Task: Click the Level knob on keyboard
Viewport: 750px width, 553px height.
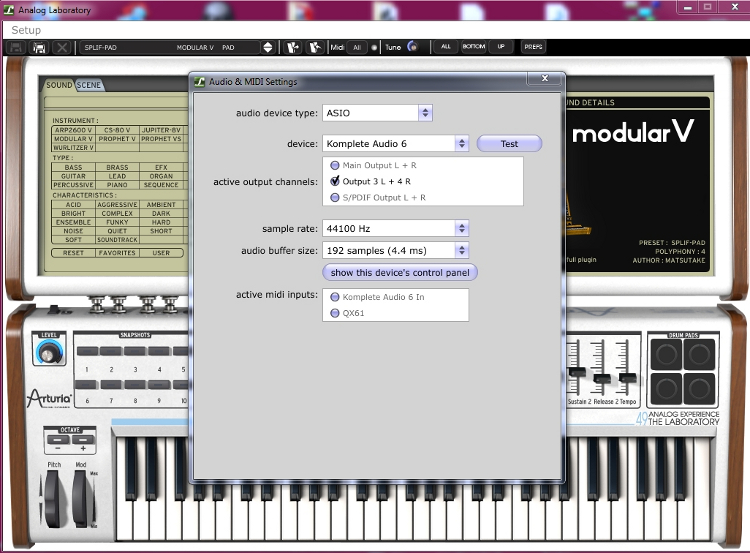Action: click(49, 354)
